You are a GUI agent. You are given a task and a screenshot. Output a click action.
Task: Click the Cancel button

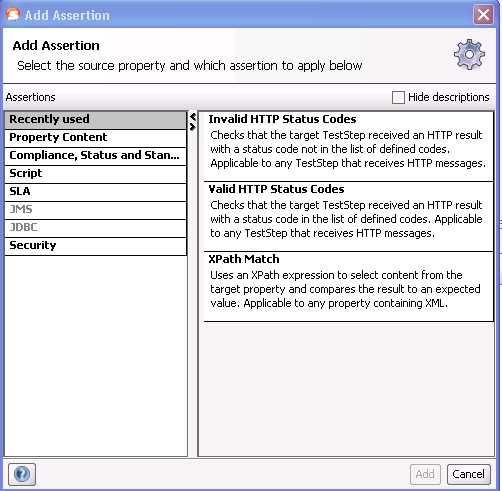click(x=469, y=474)
